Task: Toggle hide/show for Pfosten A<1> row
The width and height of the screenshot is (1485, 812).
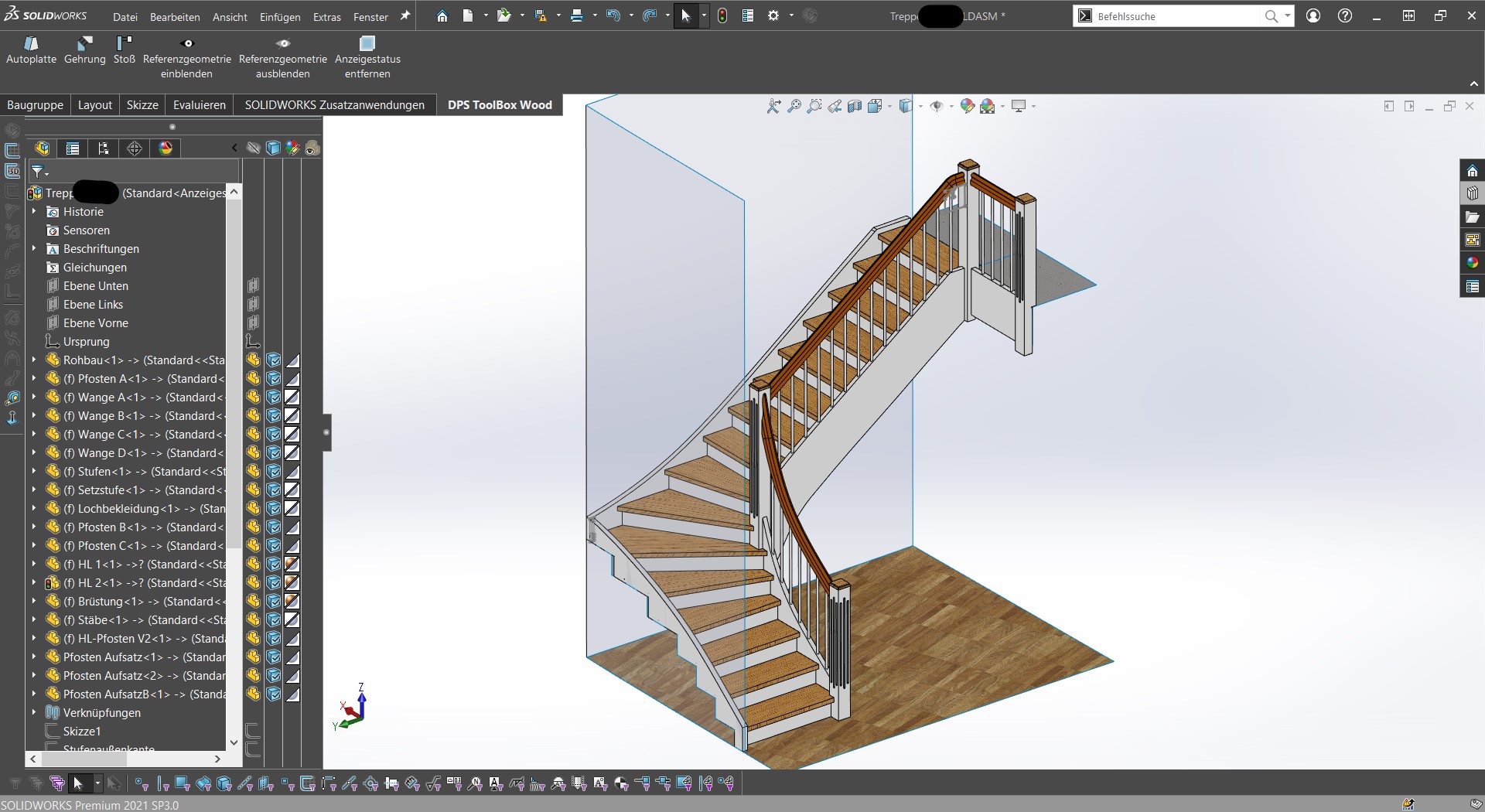Action: coord(253,379)
